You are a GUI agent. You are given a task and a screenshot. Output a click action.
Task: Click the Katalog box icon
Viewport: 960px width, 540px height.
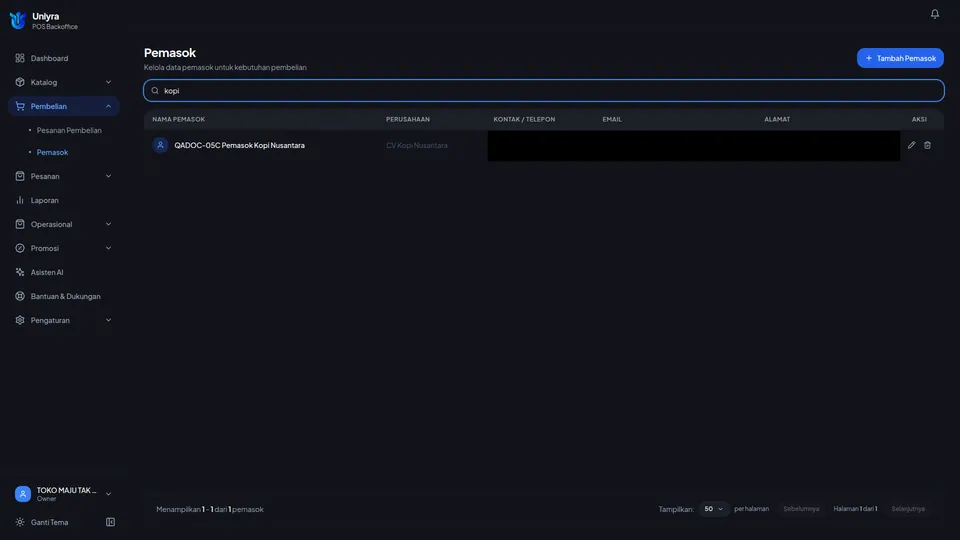pyautogui.click(x=20, y=82)
